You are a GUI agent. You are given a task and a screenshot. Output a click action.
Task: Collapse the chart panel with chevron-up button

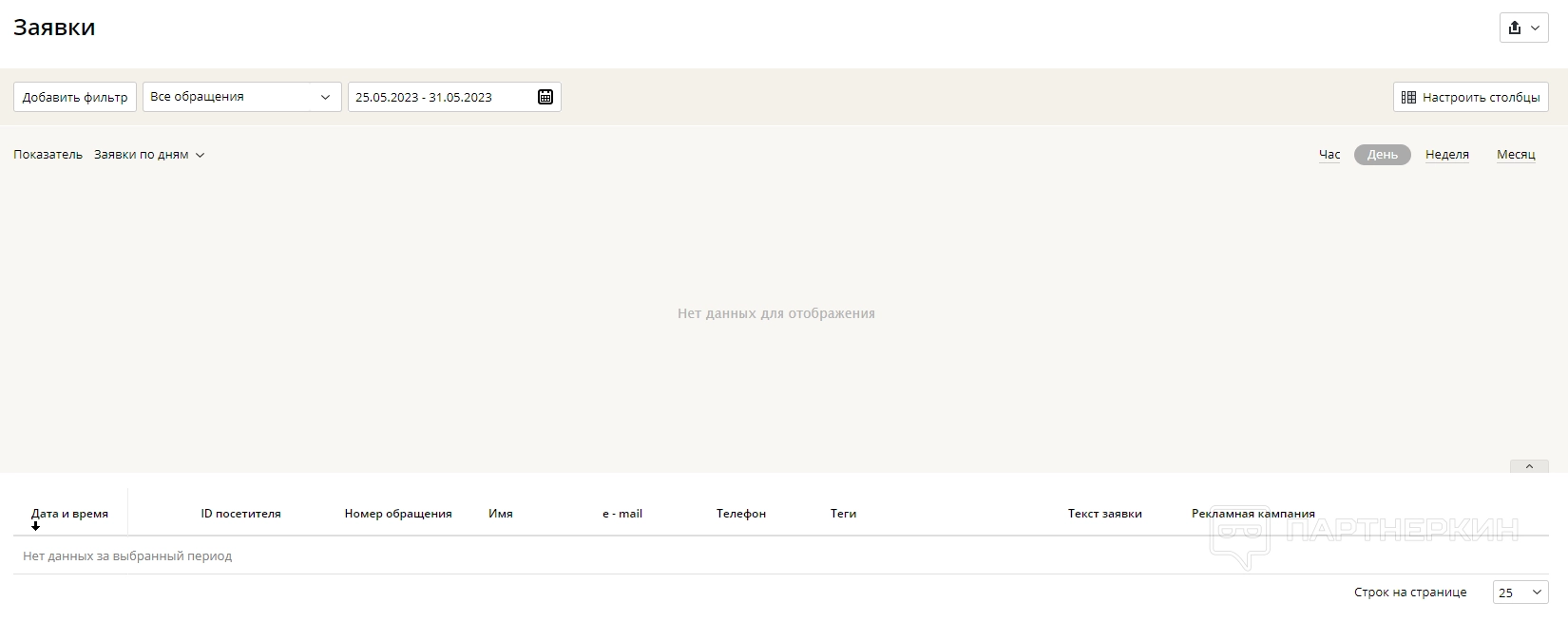click(1529, 466)
